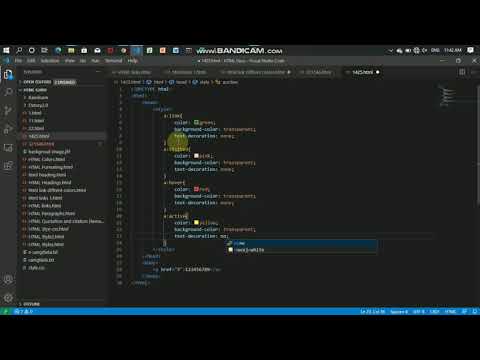The height and width of the screenshot is (360, 480).
Task: Open background image.jpg file
Action: coord(49,152)
